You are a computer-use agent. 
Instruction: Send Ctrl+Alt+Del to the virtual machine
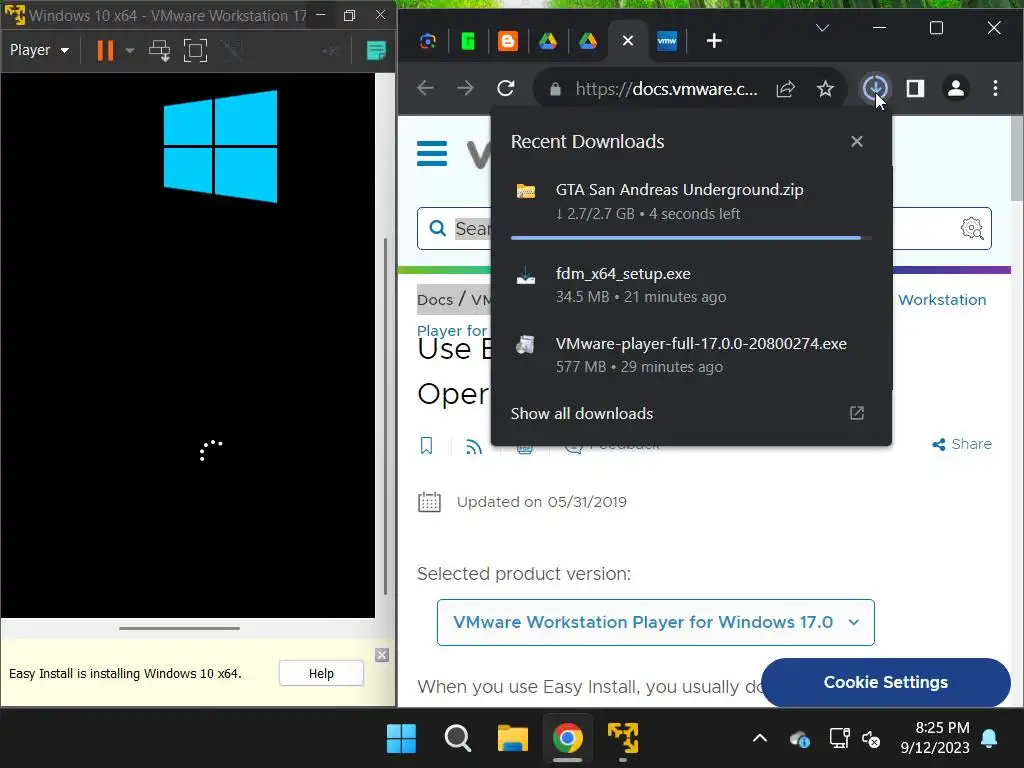coord(159,50)
